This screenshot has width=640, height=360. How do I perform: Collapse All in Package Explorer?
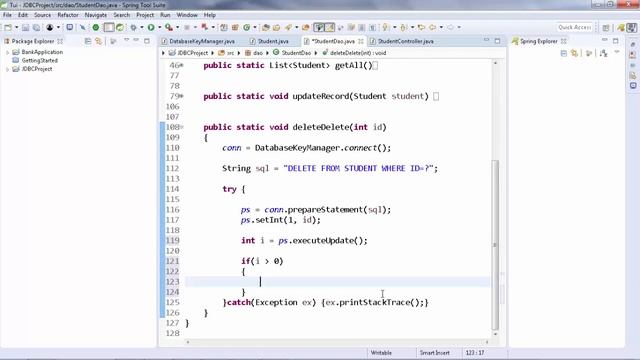click(88, 41)
